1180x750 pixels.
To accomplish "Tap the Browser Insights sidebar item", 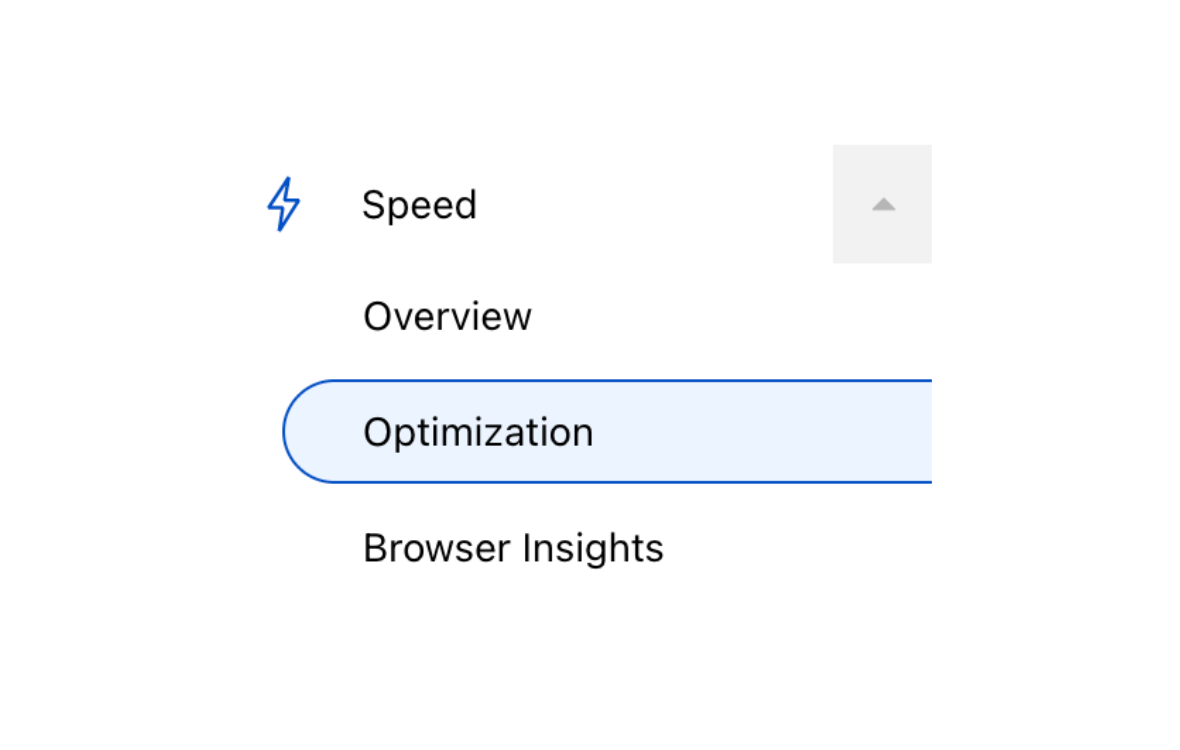I will tap(513, 548).
